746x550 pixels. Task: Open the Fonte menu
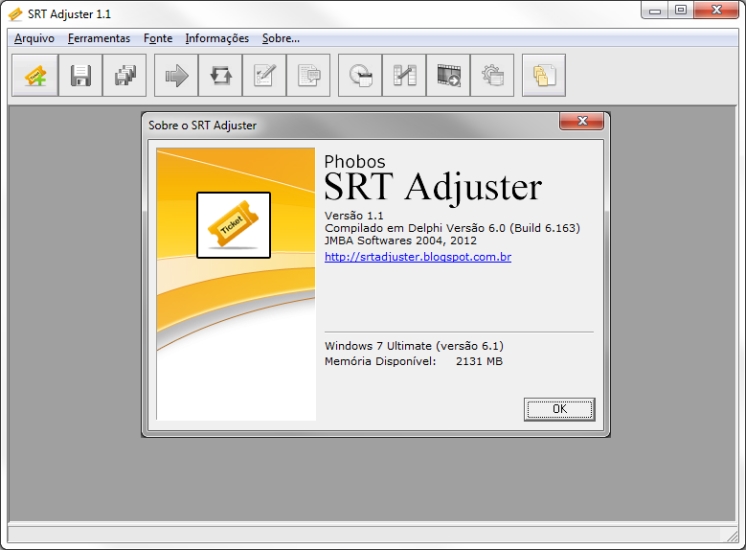pyautogui.click(x=158, y=39)
